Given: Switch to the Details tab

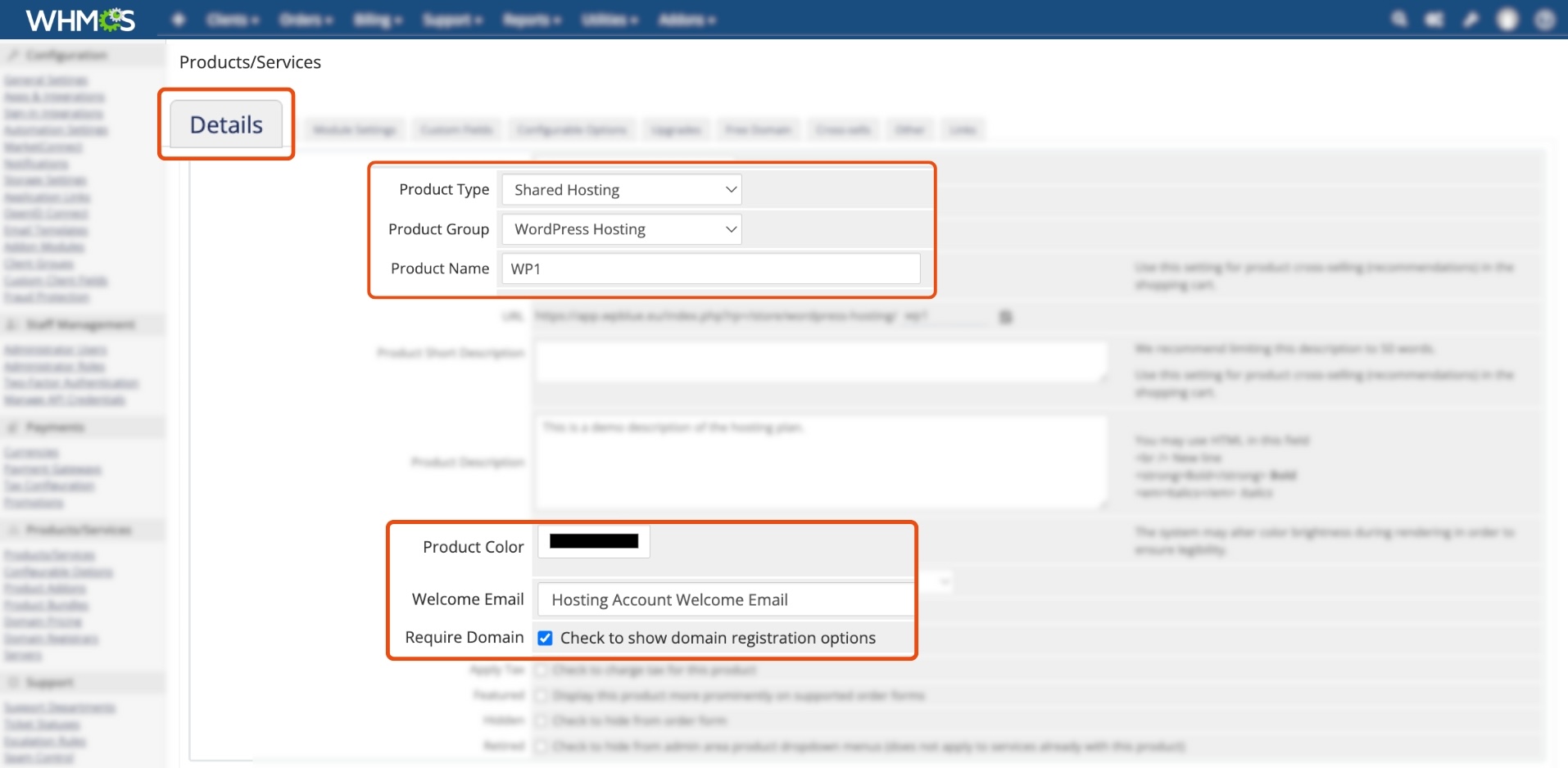Looking at the screenshot, I should pos(226,125).
